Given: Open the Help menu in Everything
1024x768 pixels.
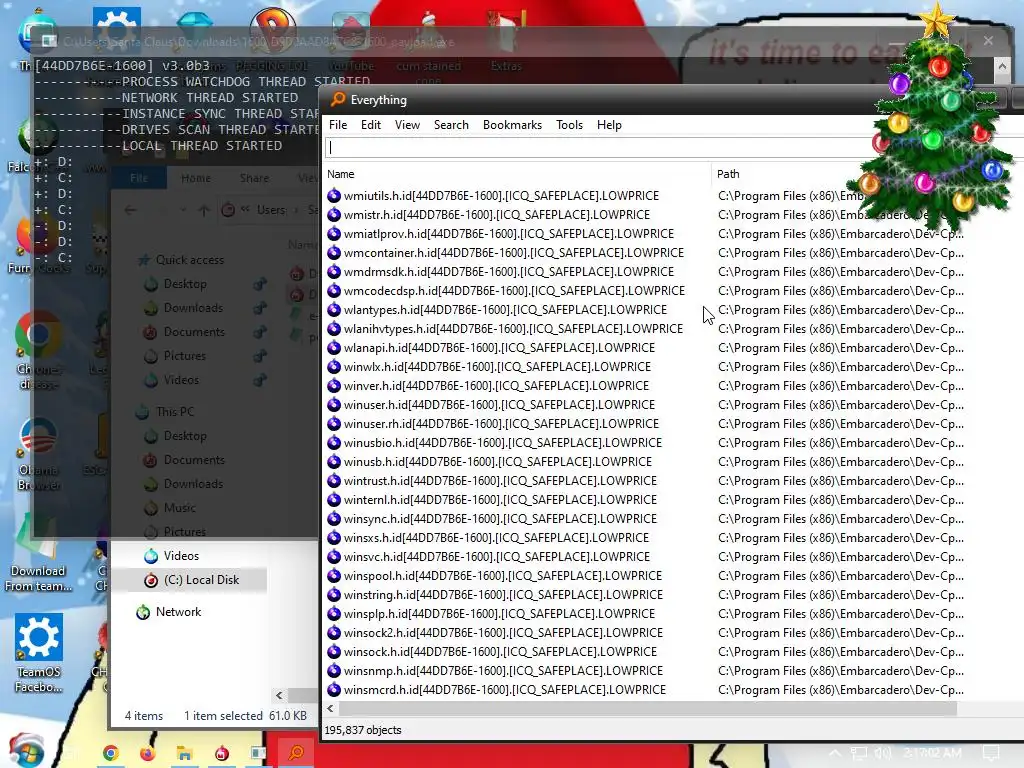Looking at the screenshot, I should coord(609,125).
